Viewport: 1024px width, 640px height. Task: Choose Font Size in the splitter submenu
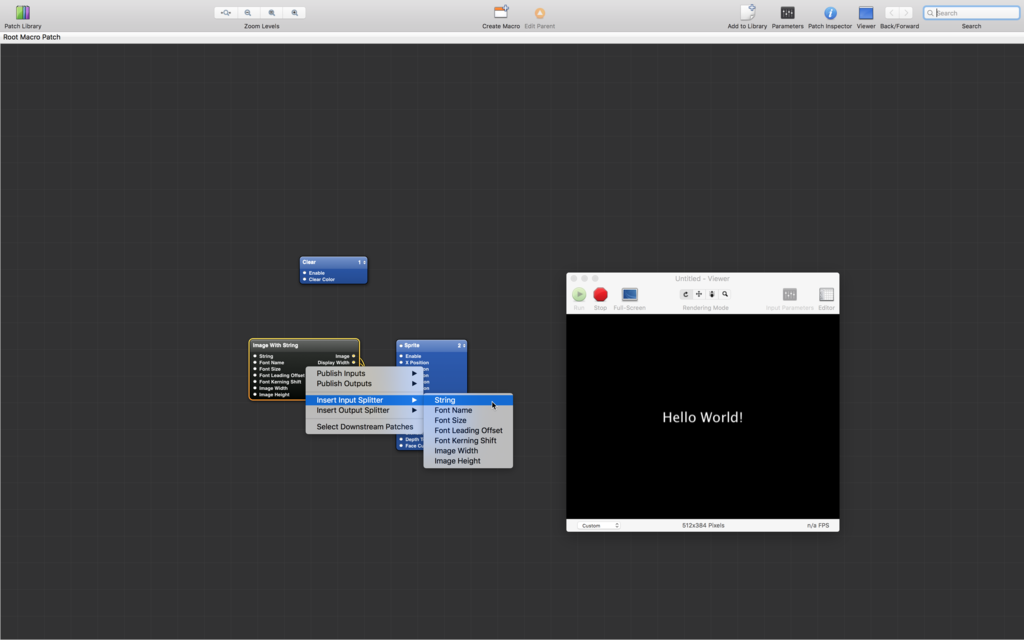(468, 421)
